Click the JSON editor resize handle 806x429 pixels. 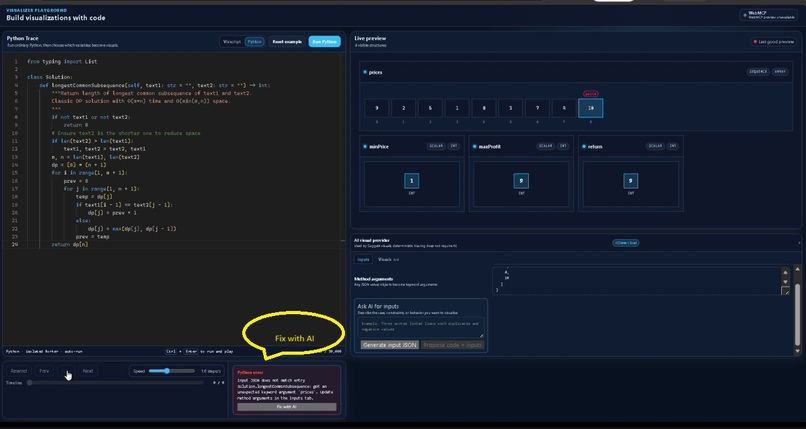point(785,291)
